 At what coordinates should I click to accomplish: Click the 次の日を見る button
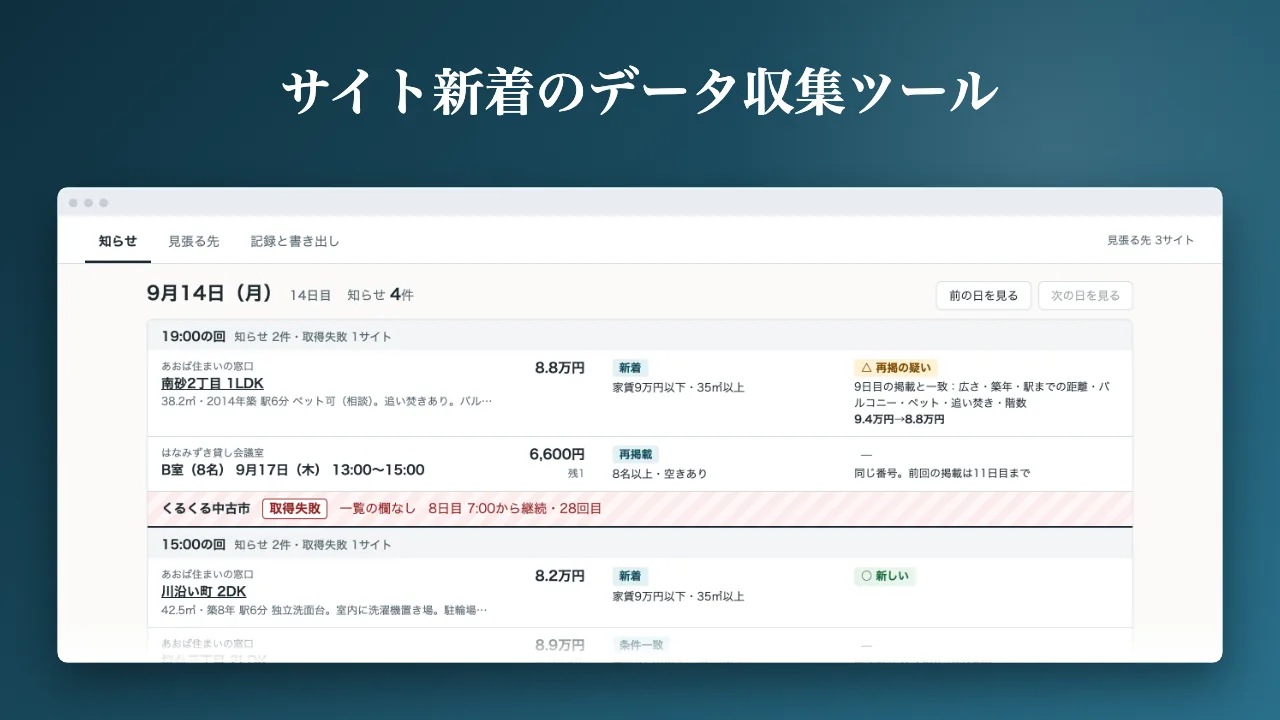click(x=1085, y=296)
